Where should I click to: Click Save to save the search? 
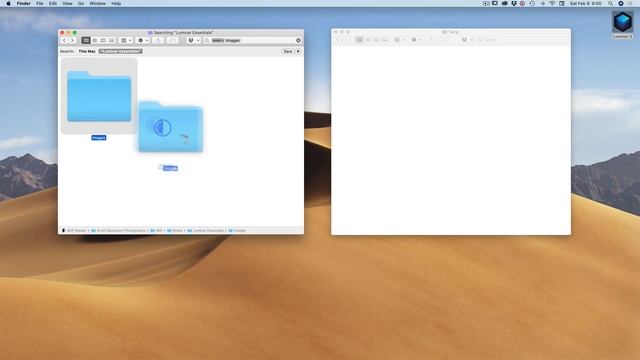[x=288, y=51]
